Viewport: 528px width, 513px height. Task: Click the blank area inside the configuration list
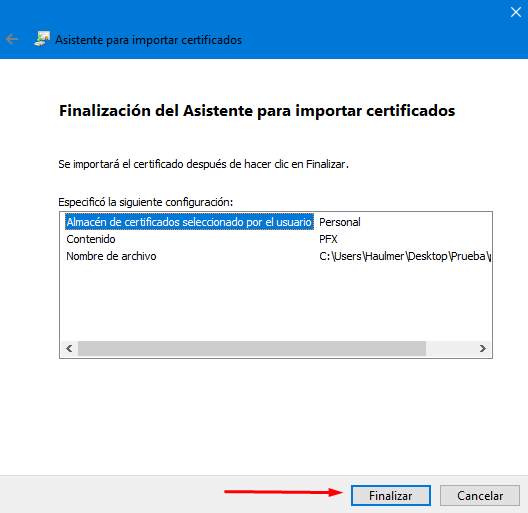coord(275,301)
